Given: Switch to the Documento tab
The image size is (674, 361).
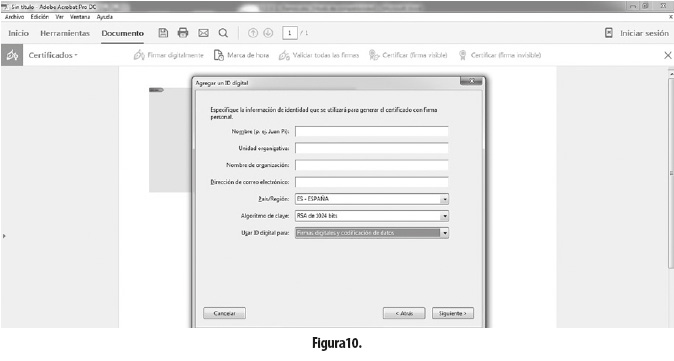Looking at the screenshot, I should click(x=123, y=33).
